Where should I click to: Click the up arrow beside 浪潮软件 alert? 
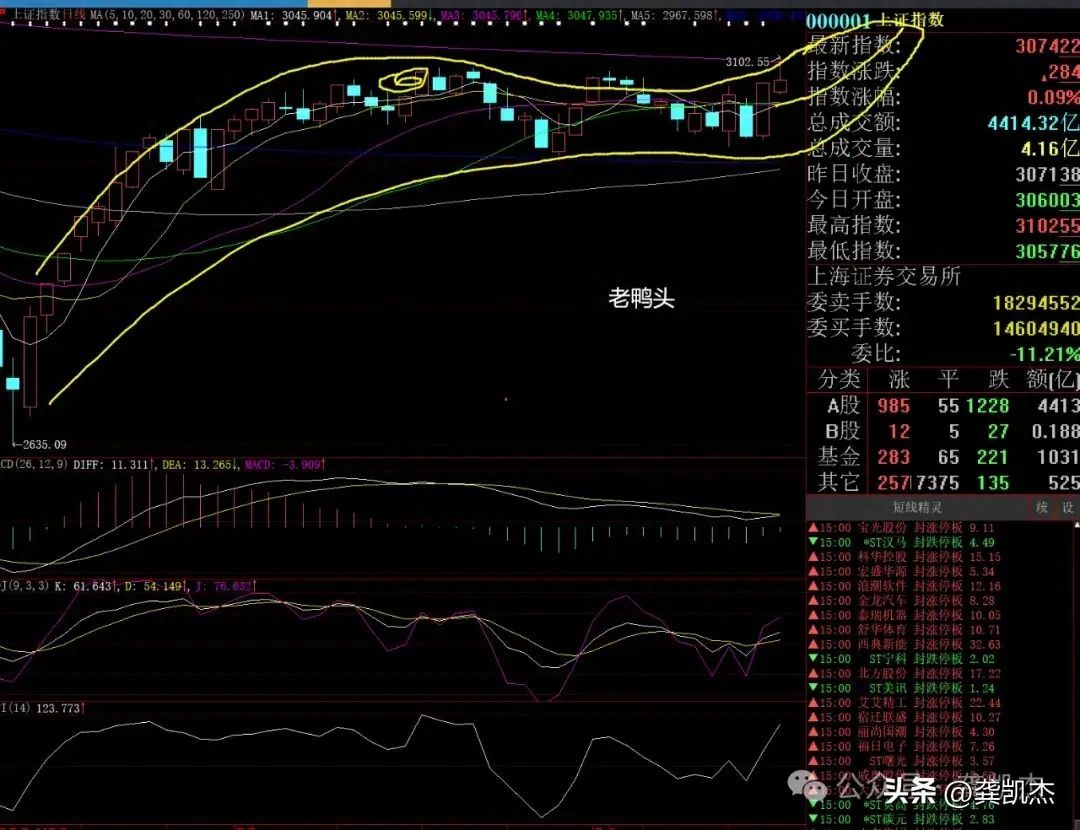pyautogui.click(x=814, y=586)
